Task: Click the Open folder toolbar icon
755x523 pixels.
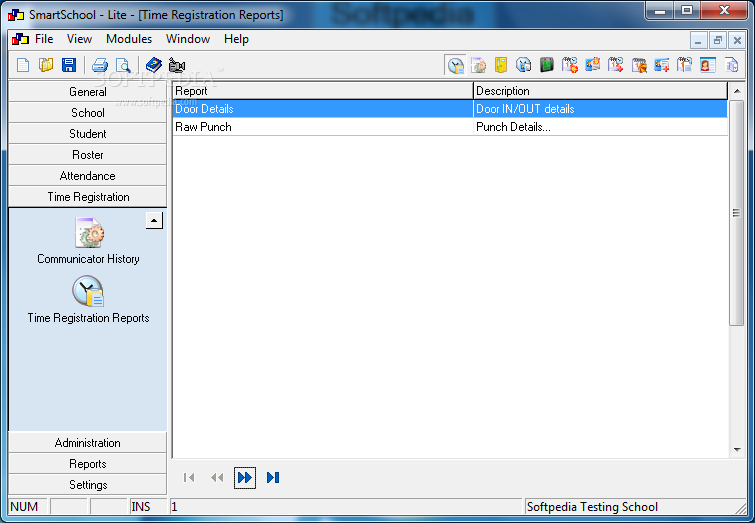Action: pos(46,65)
